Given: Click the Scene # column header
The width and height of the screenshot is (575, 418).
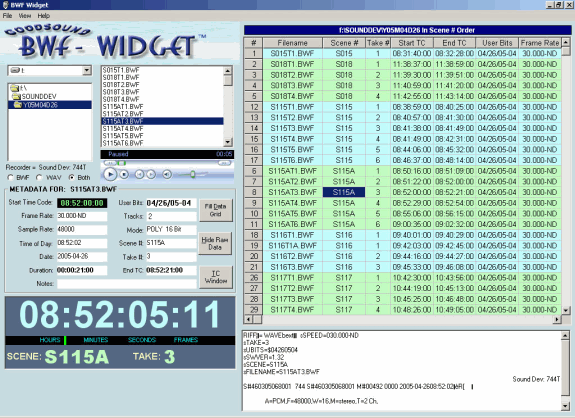Looking at the screenshot, I should click(x=344, y=43).
